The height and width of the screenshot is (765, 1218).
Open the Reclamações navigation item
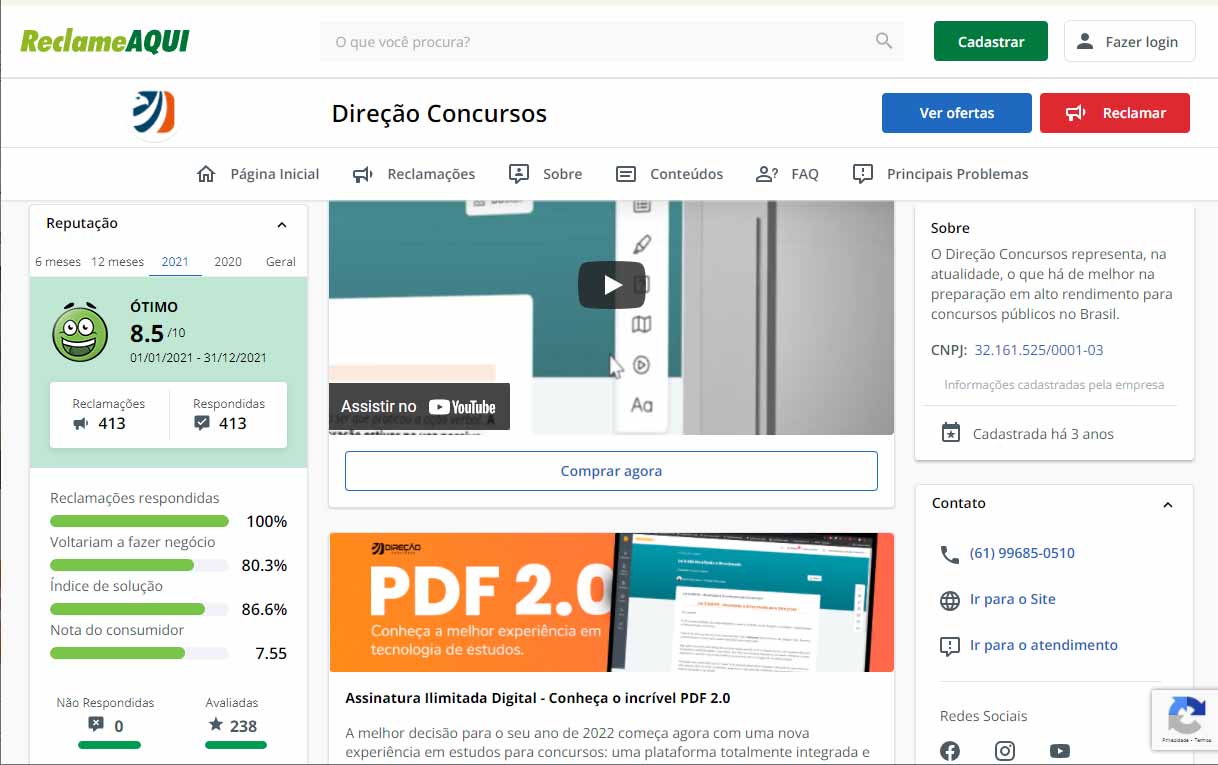414,174
